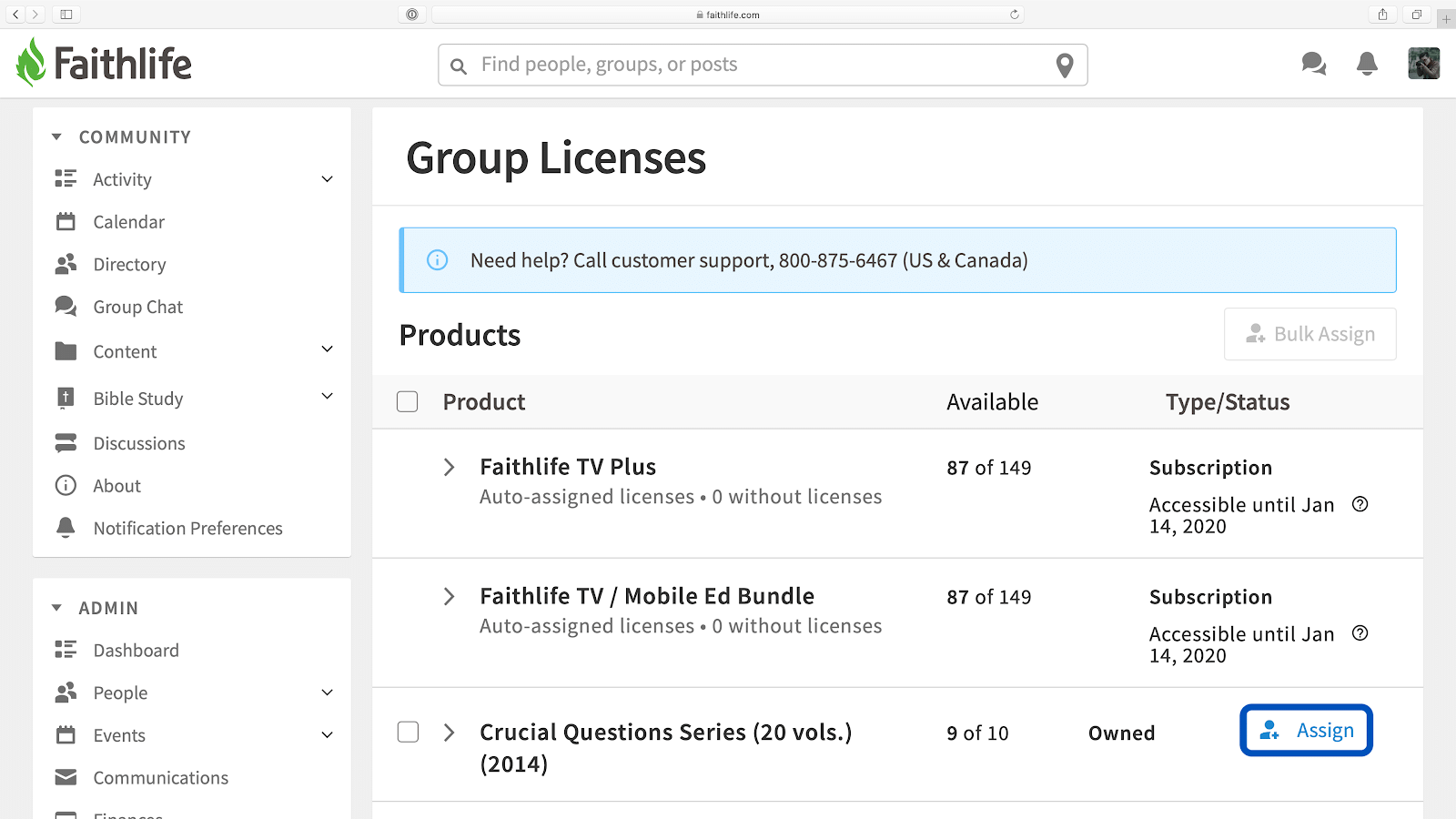The image size is (1456, 819).
Task: Expand the Faithlife TV Plus row
Action: click(449, 467)
